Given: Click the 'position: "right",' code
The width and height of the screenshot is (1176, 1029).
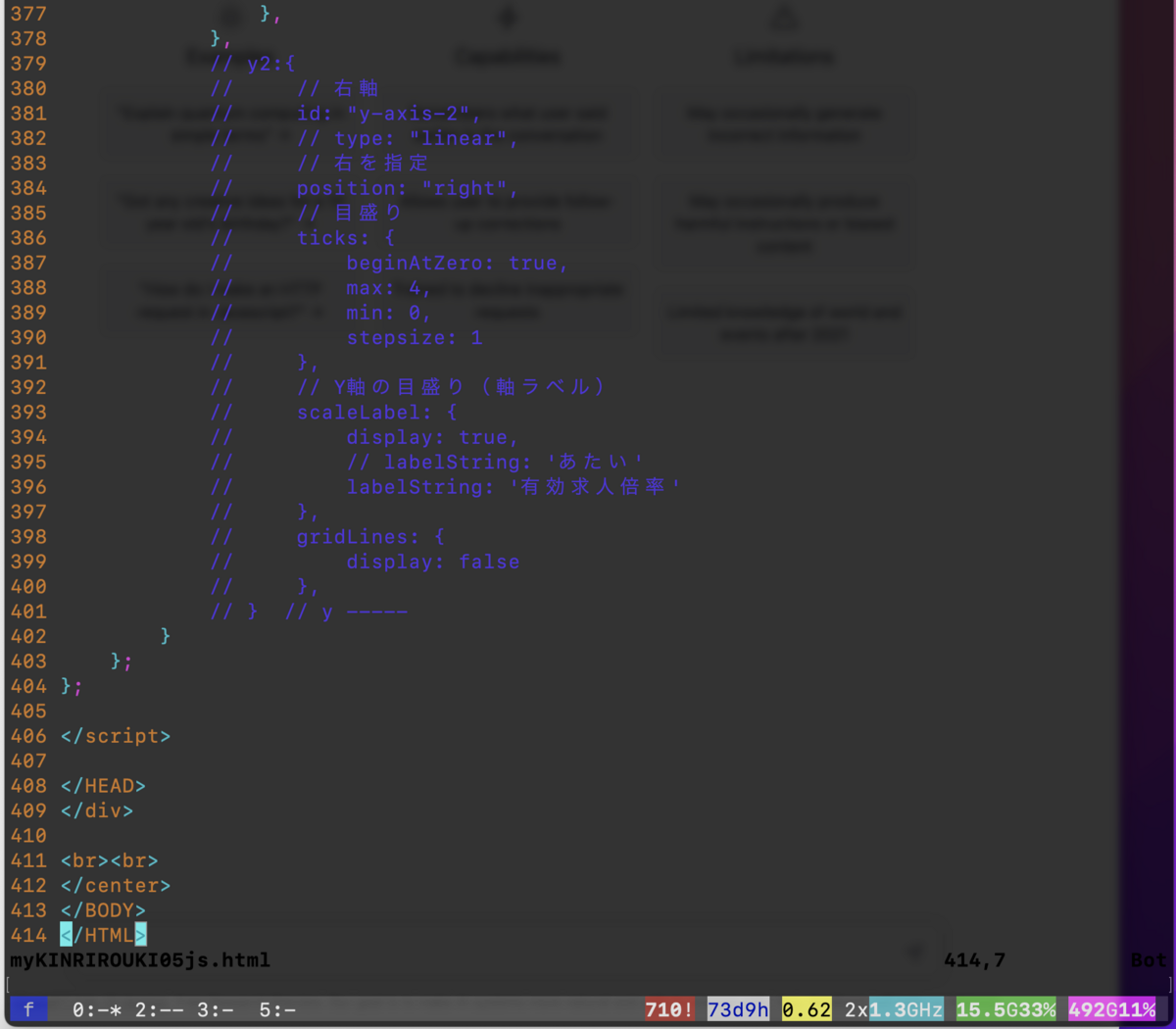Looking at the screenshot, I should [408, 188].
